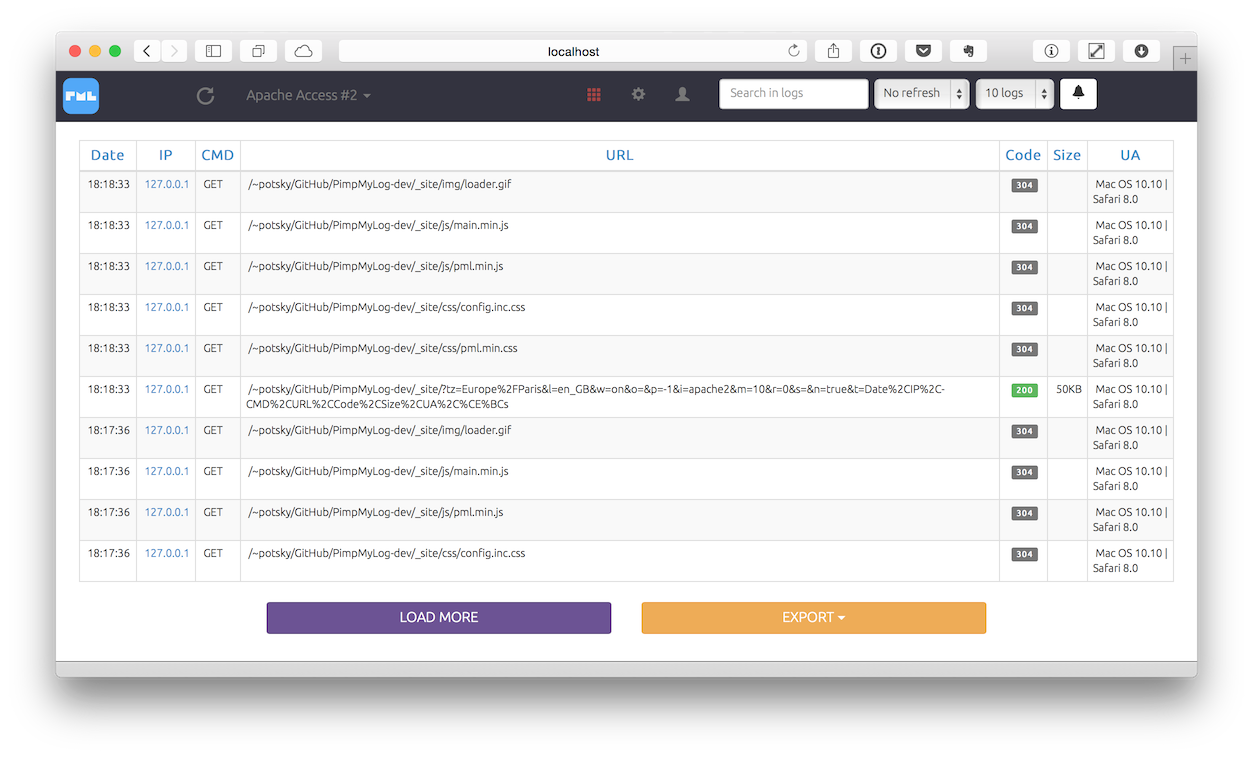
Task: Click the UA column header
Action: point(1130,155)
